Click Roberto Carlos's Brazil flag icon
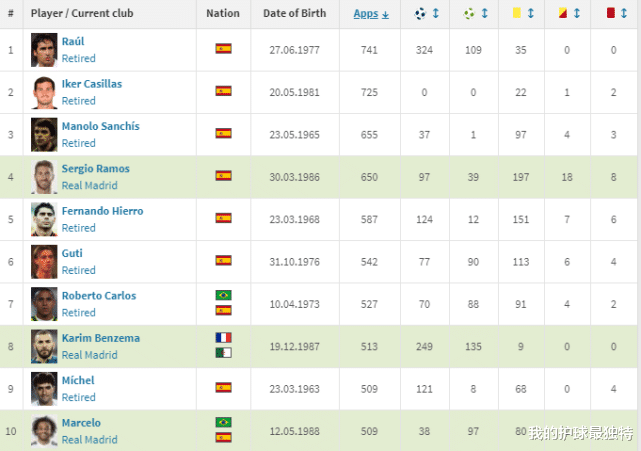This screenshot has width=641, height=451. [x=223, y=296]
